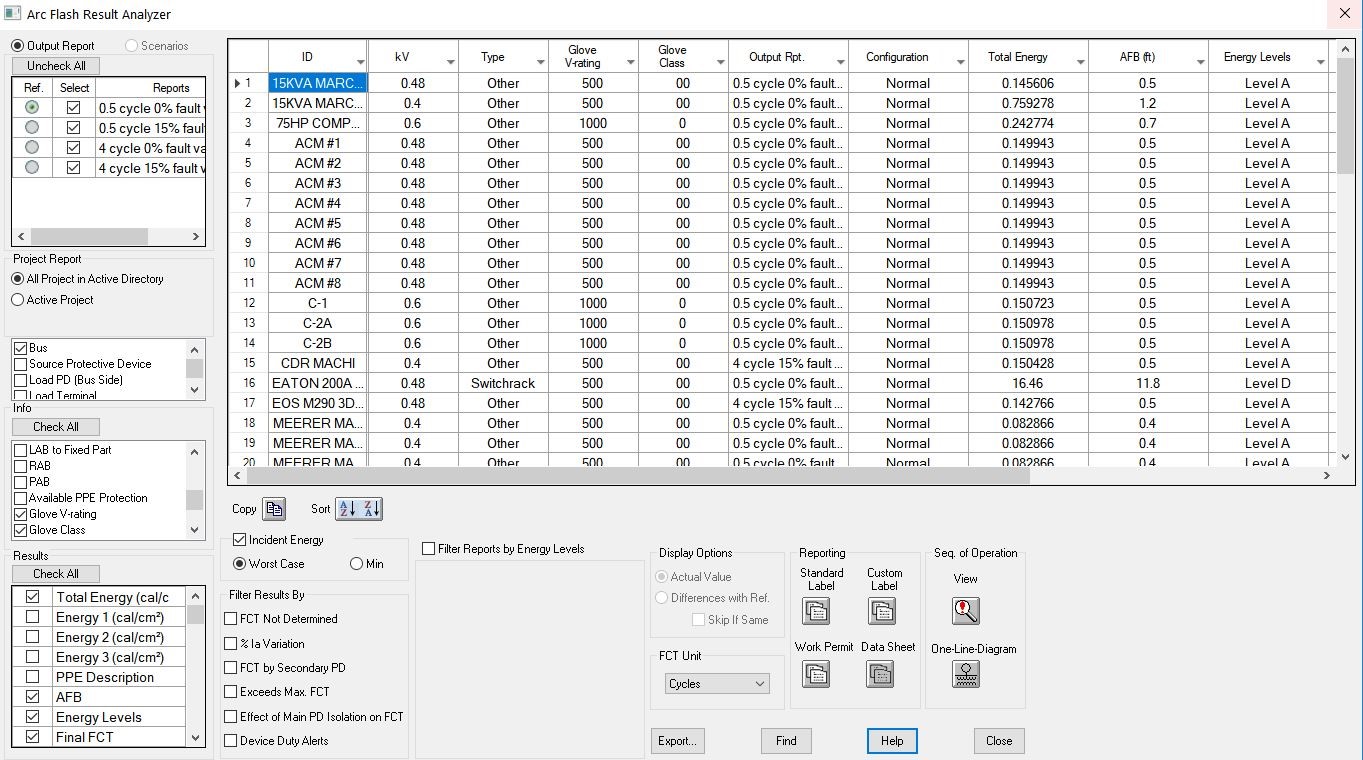
Task: Check the % Ia Variation filter
Action: (x=231, y=644)
